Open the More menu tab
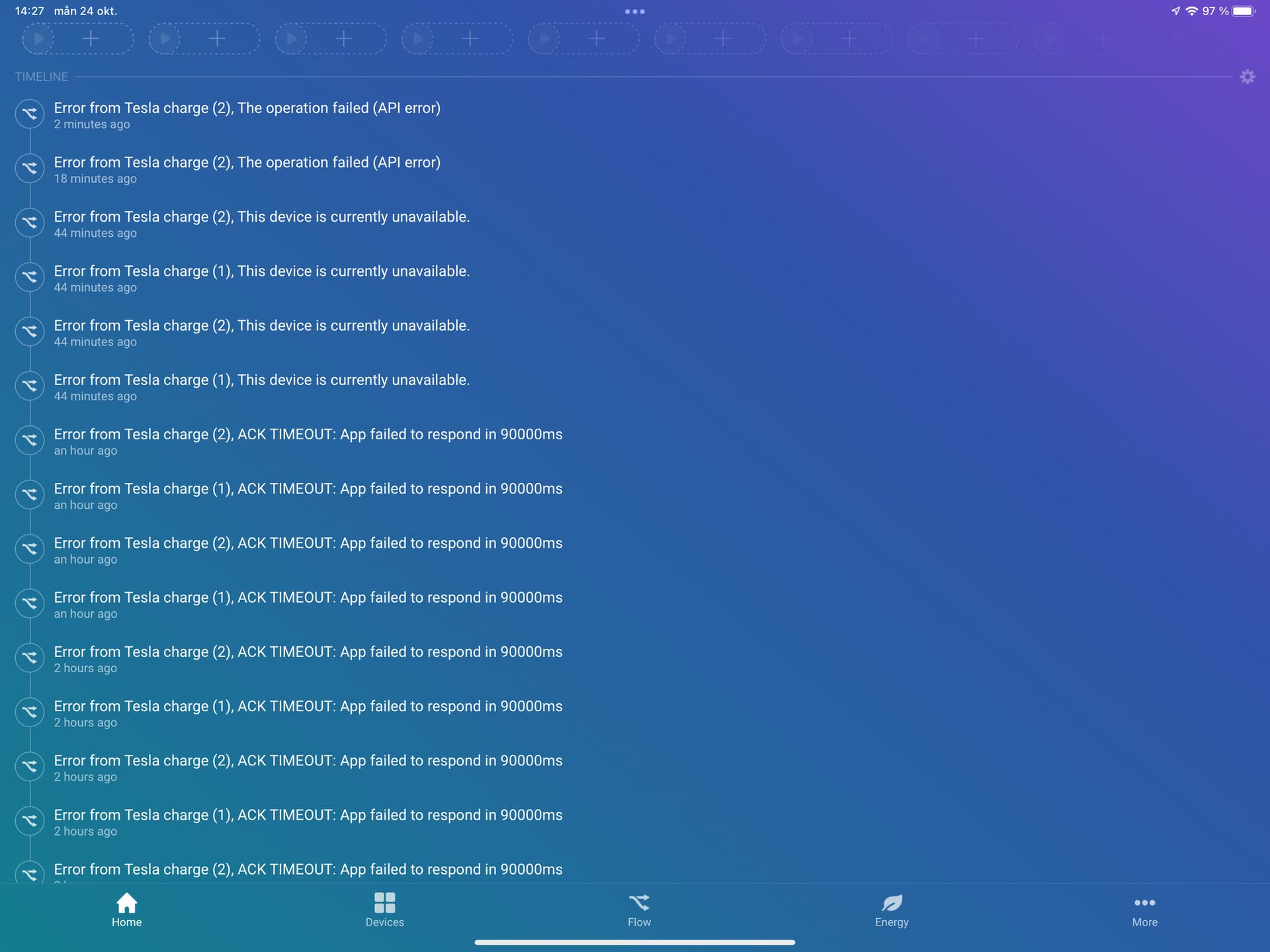The image size is (1270, 952). pyautogui.click(x=1144, y=910)
